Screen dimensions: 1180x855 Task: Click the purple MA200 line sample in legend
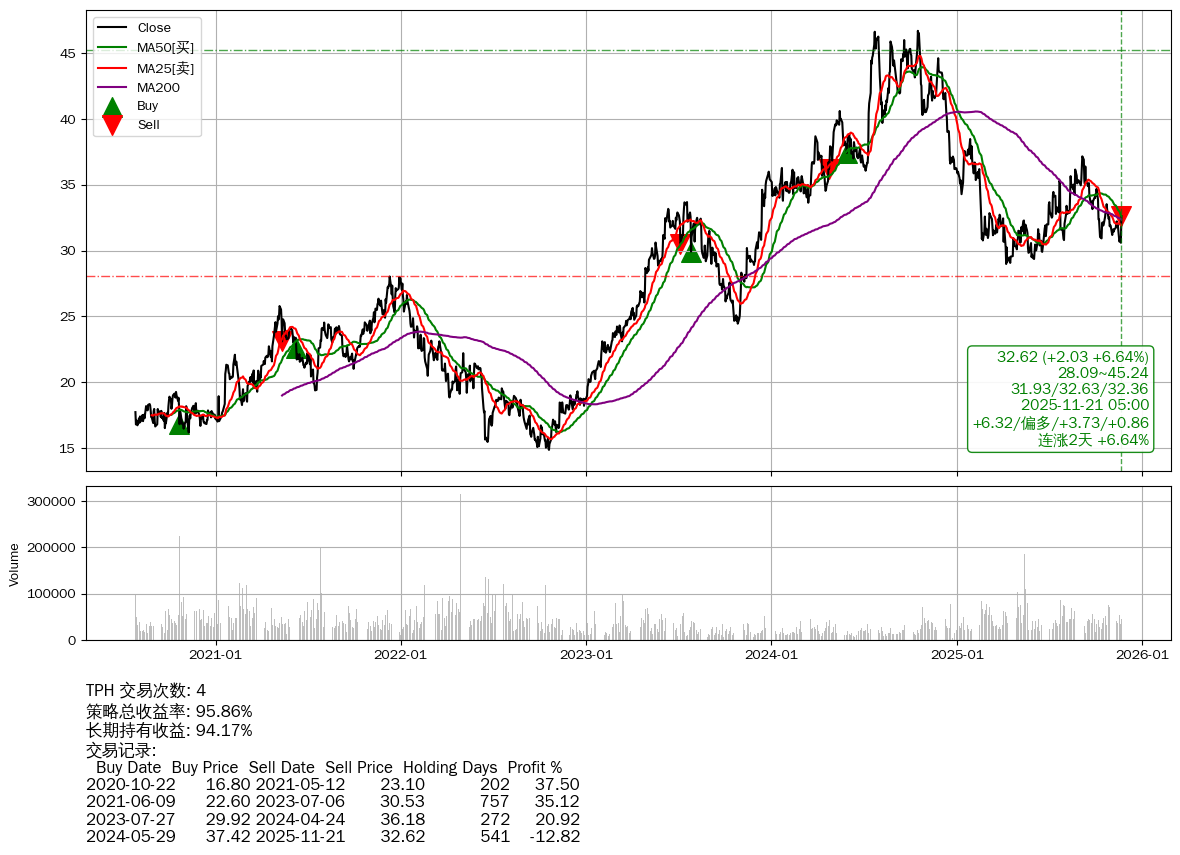113,87
